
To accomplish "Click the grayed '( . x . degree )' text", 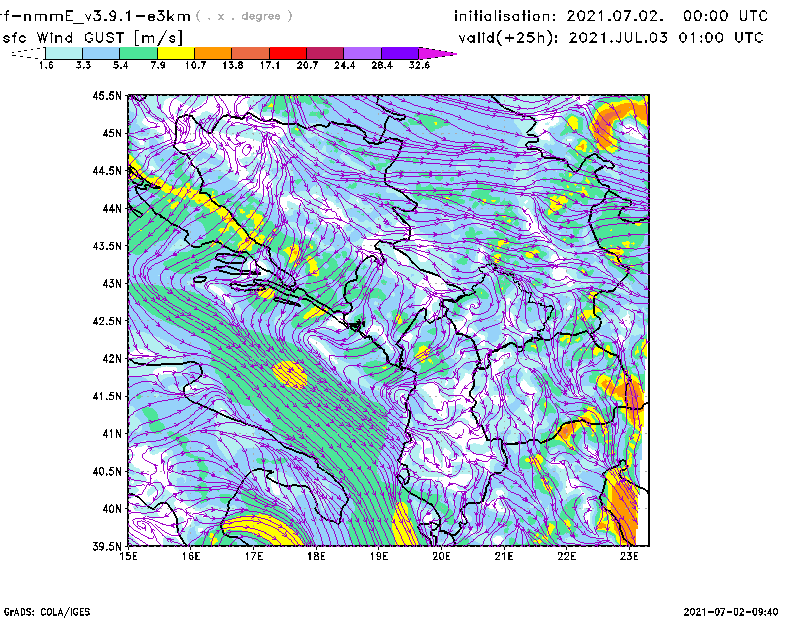I will click(244, 16).
